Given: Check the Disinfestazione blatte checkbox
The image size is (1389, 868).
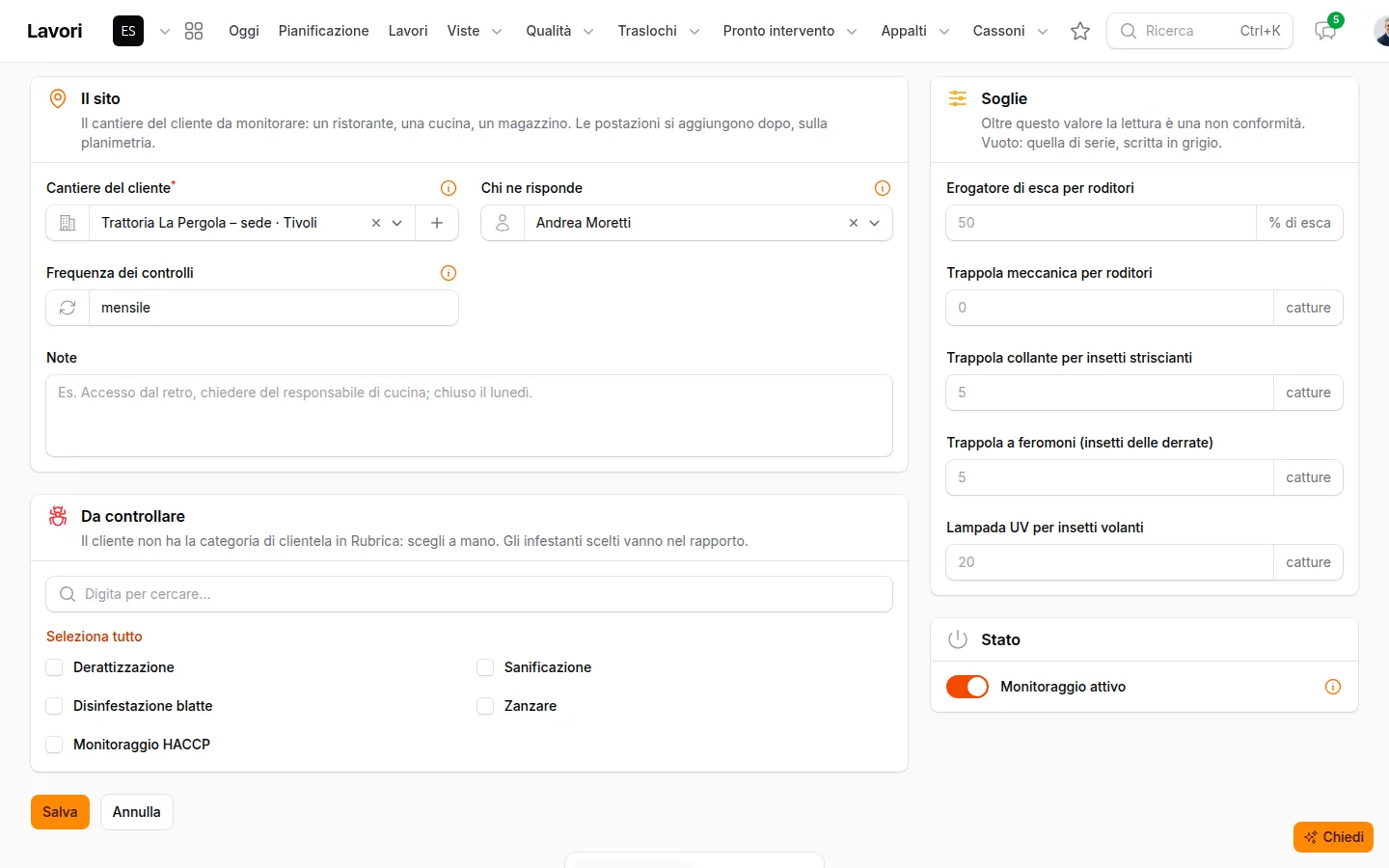Looking at the screenshot, I should [55, 706].
